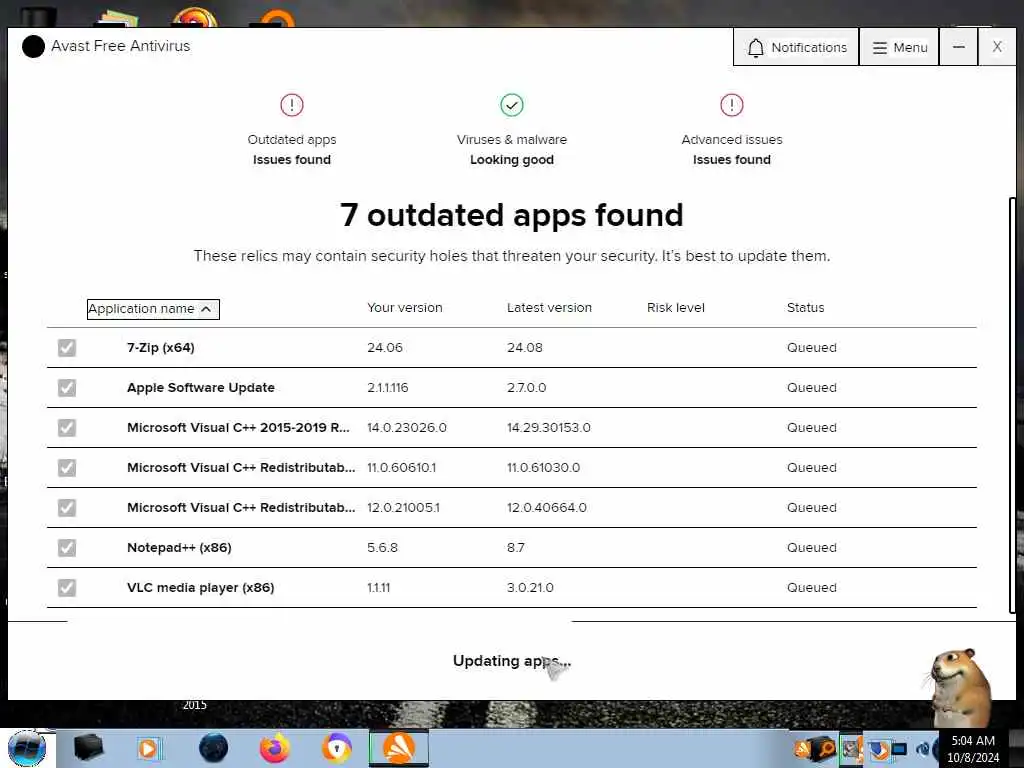Launch Firefox from the taskbar
1024x768 pixels.
[275, 748]
